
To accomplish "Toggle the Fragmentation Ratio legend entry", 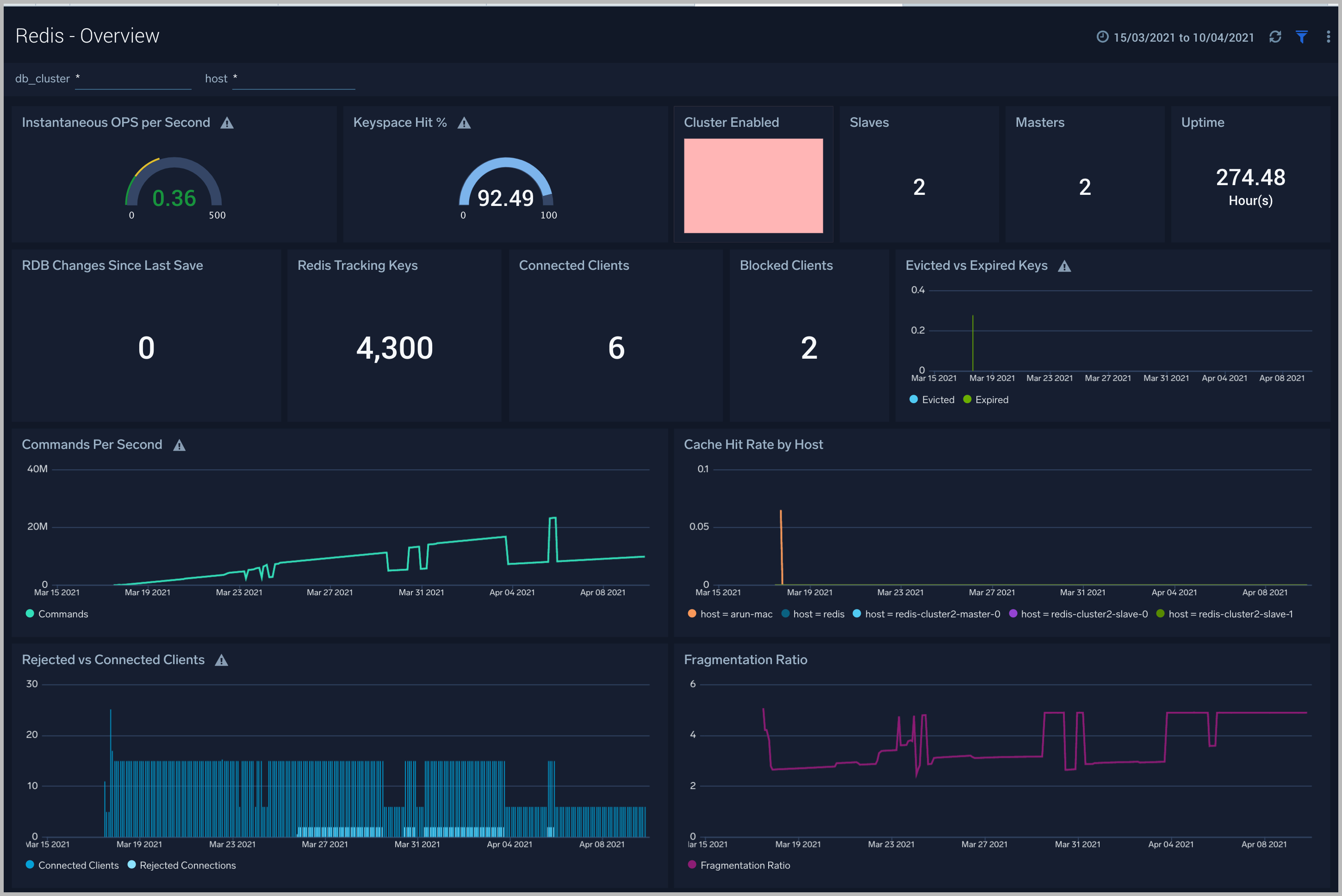I will tap(739, 865).
